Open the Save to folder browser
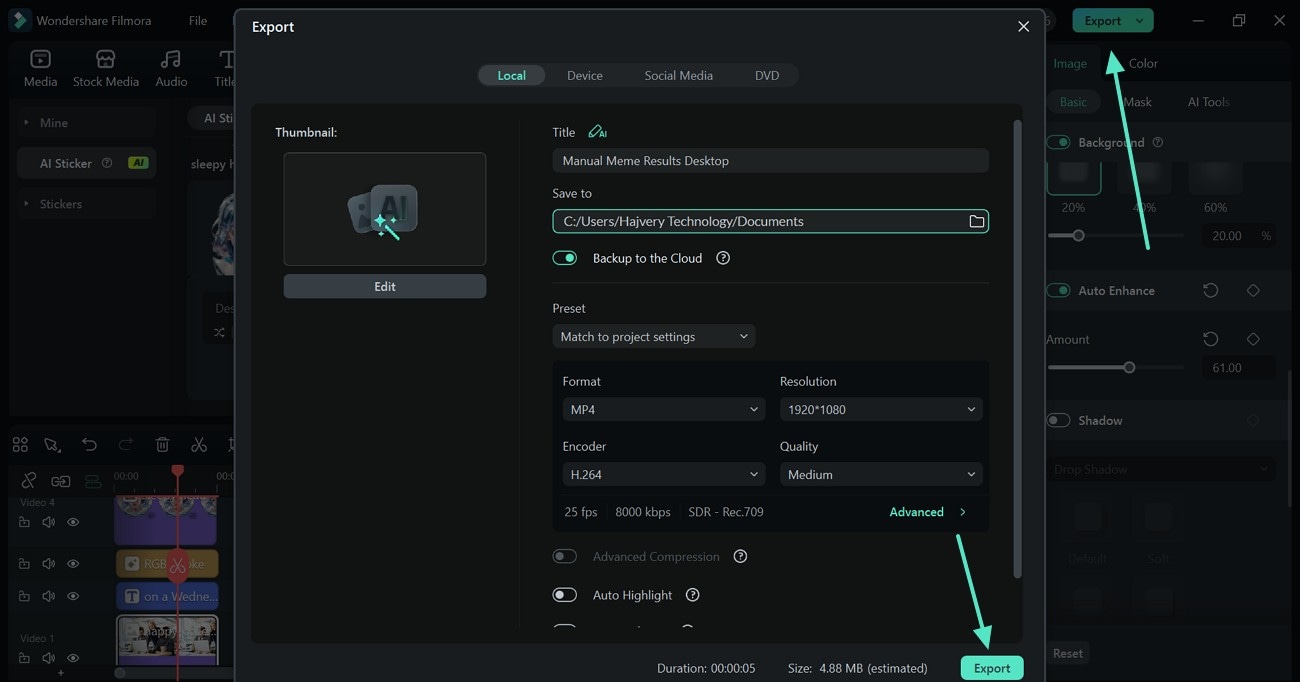 coord(976,221)
